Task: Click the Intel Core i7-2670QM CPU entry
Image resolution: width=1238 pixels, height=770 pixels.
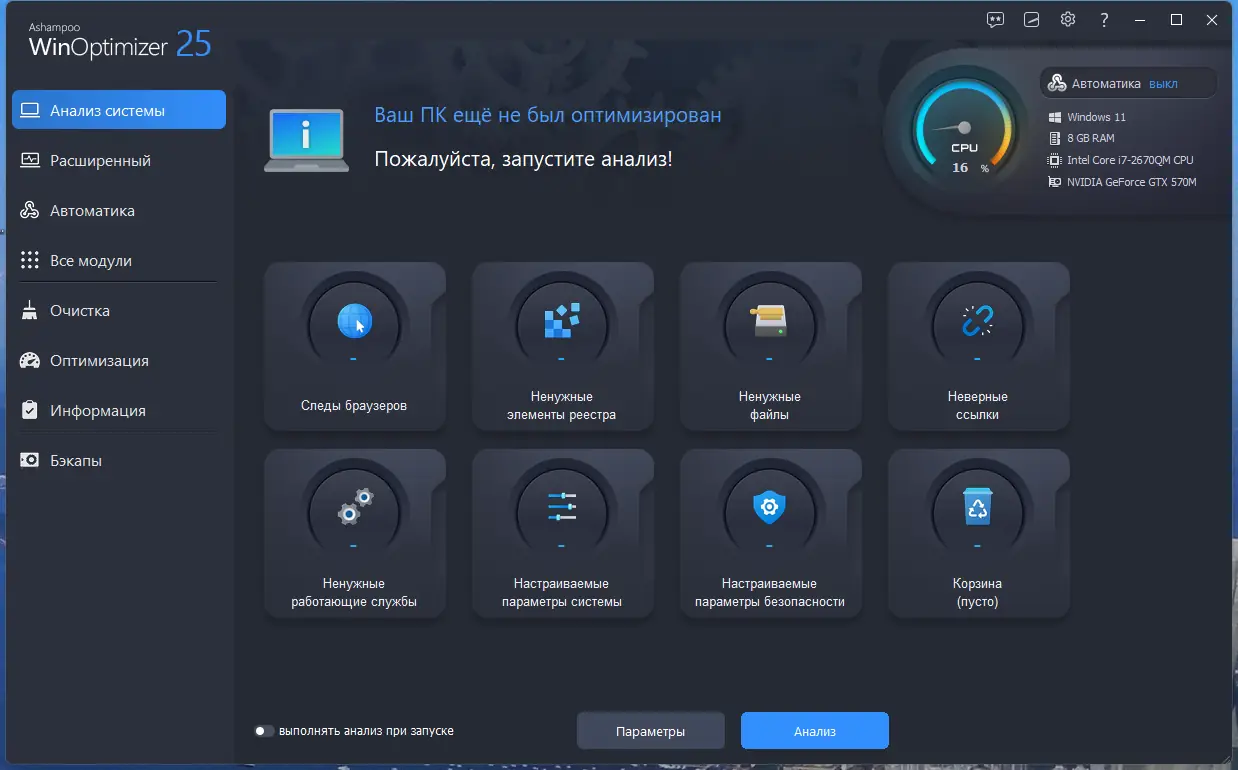Action: (1120, 160)
